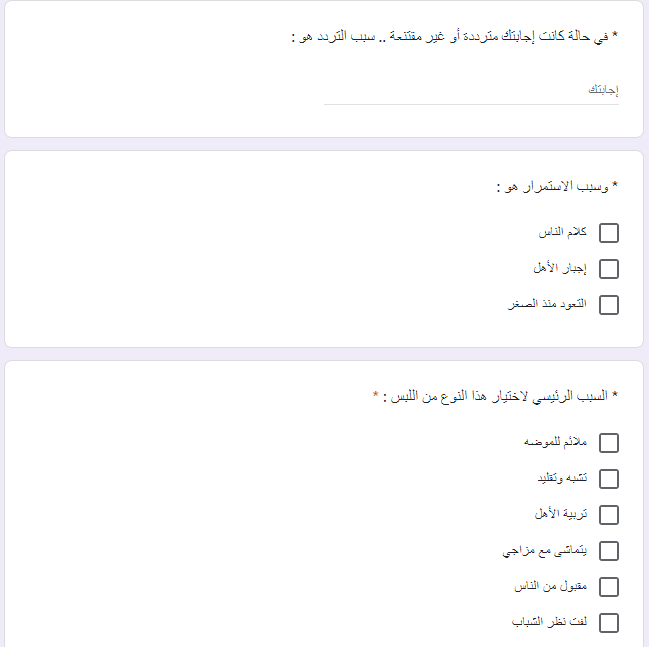
Task: Select the checkbox beside لفت نظر الشباب
Action: [608, 623]
